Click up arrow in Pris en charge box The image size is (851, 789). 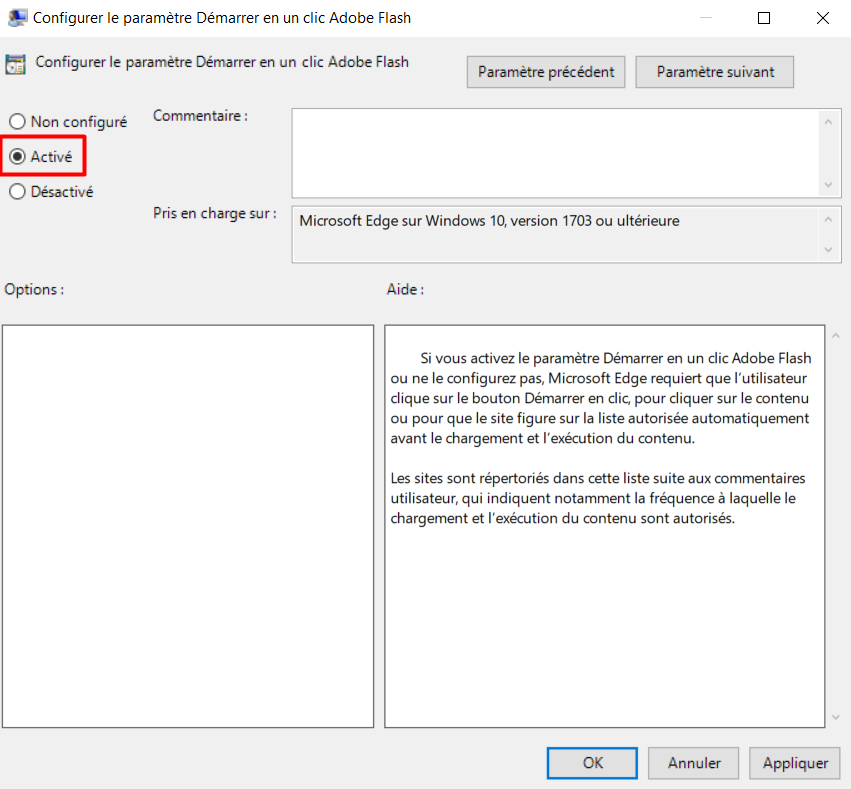click(828, 220)
